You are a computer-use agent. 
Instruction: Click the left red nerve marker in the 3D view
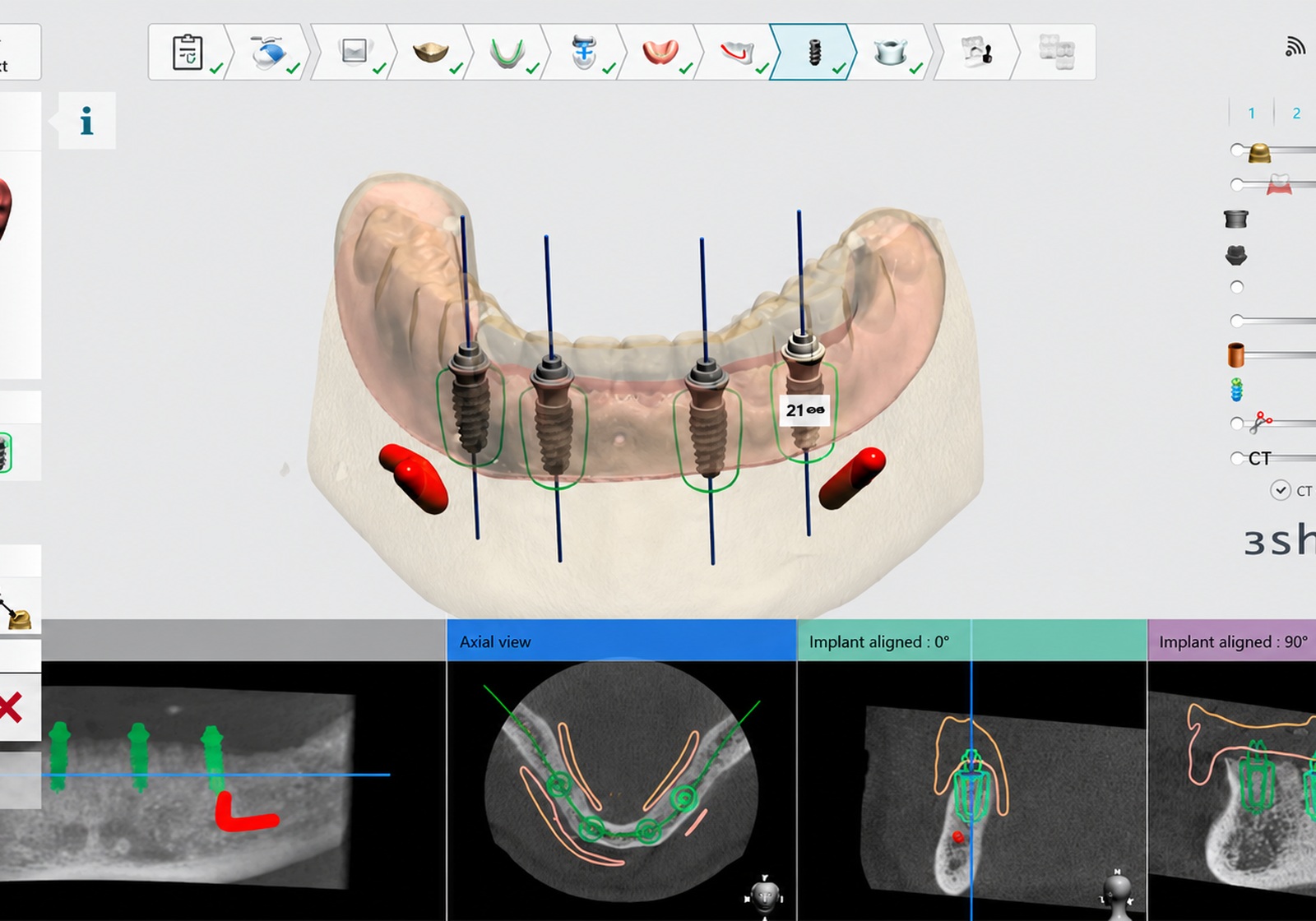tap(414, 479)
